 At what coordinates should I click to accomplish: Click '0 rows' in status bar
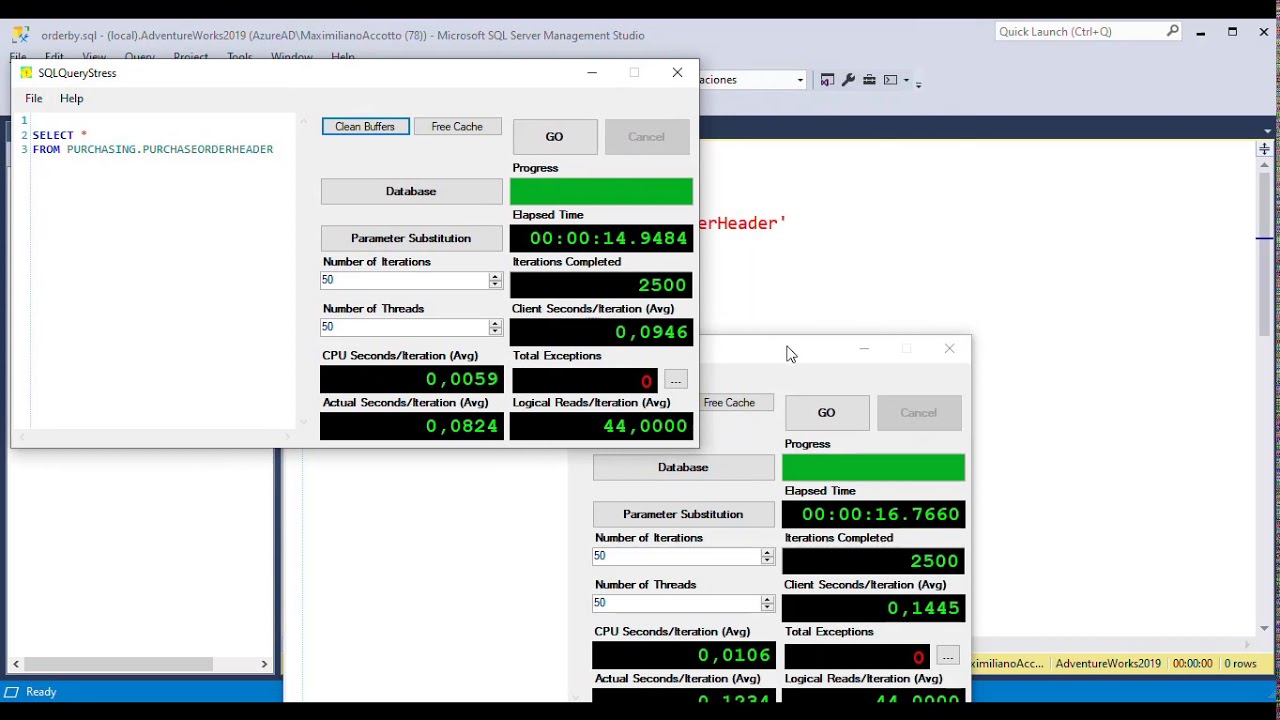click(x=1240, y=663)
